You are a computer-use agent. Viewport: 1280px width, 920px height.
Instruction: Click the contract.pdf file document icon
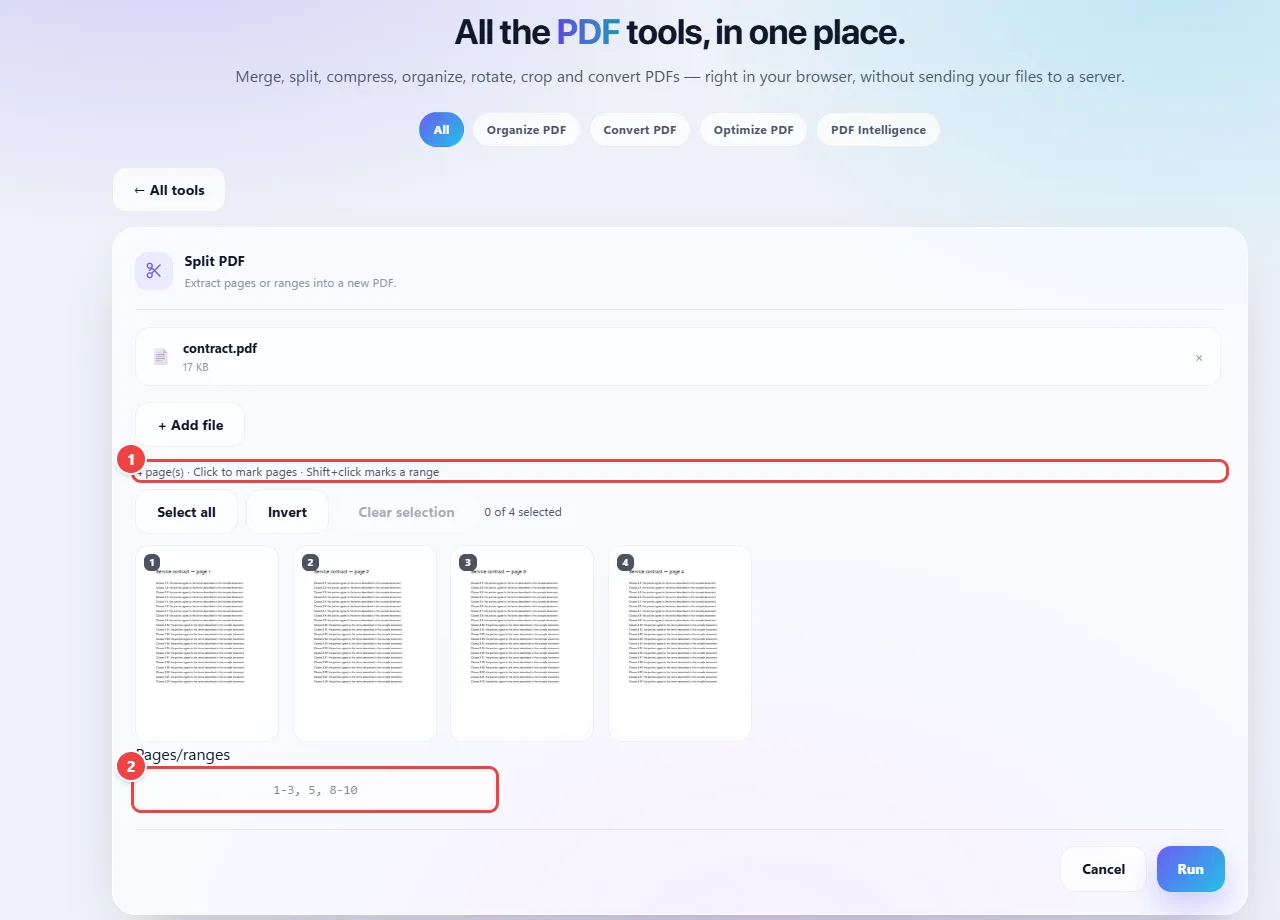click(161, 357)
